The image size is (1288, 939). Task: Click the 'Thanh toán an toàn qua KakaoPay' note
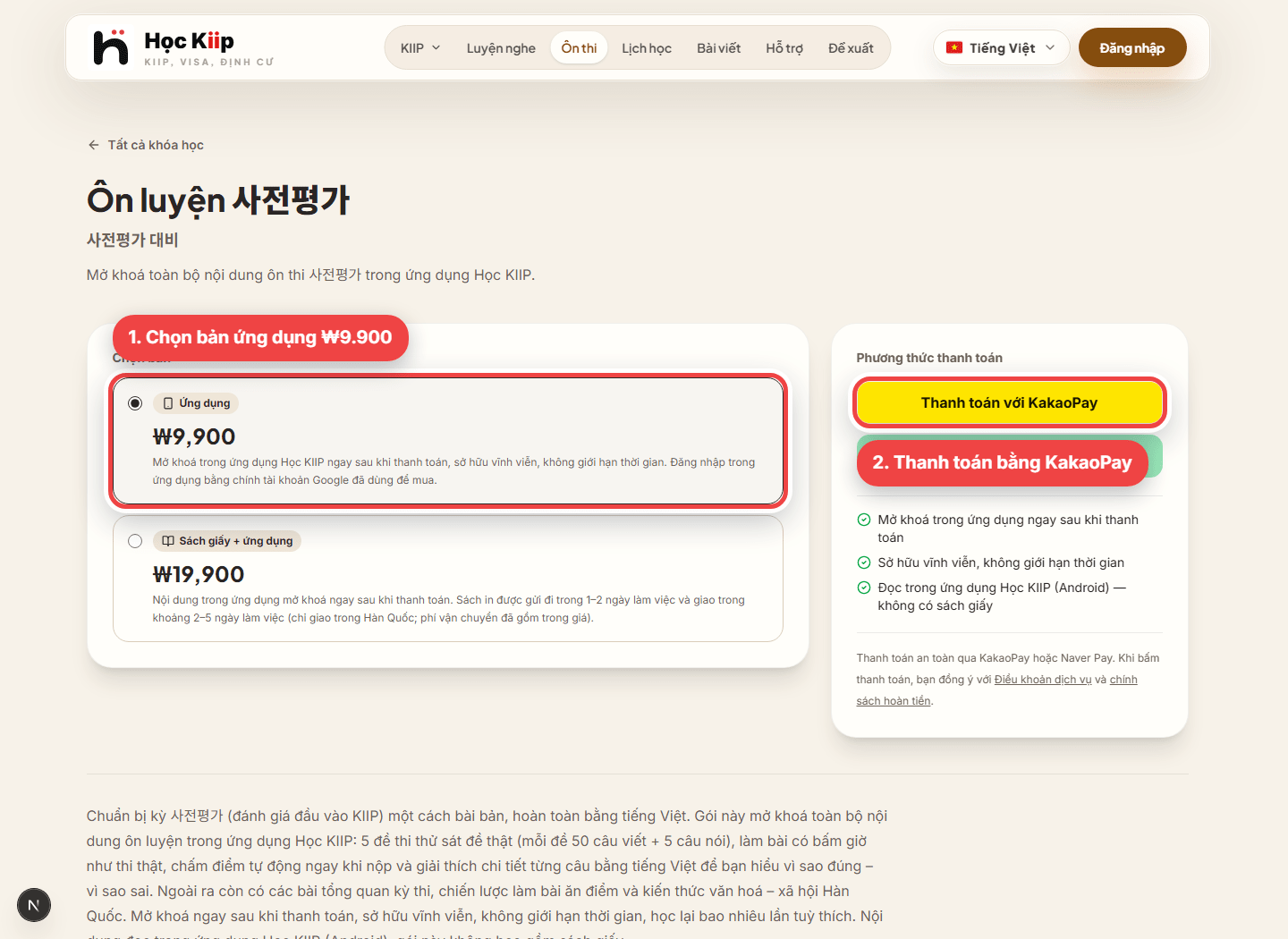[1008, 680]
